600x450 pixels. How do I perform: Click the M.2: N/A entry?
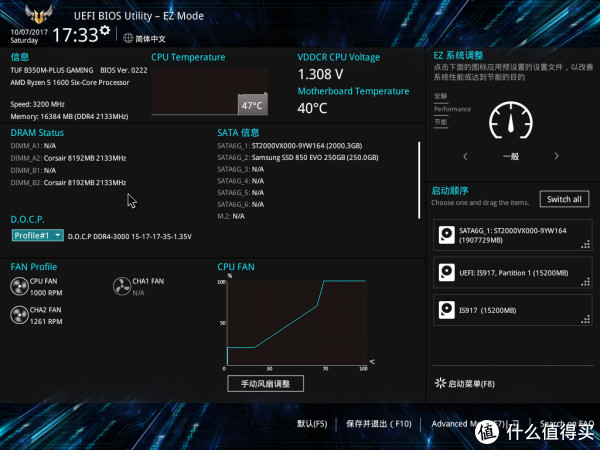pos(231,216)
